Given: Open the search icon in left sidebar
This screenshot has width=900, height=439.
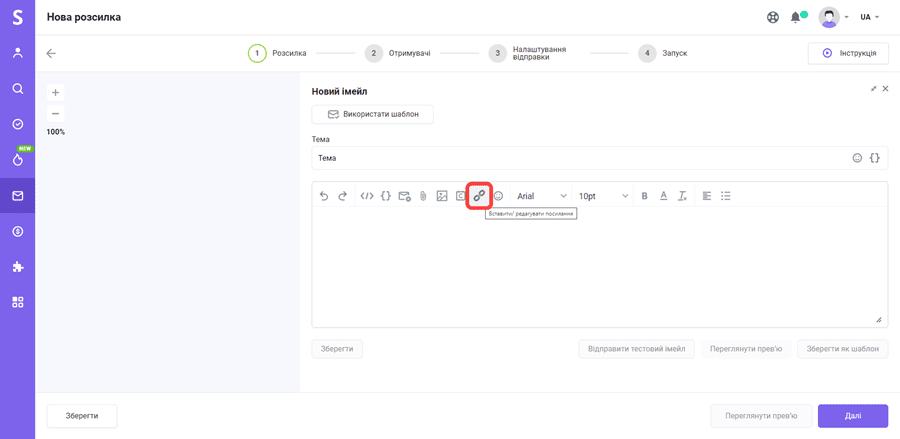Looking at the screenshot, I should tap(18, 89).
